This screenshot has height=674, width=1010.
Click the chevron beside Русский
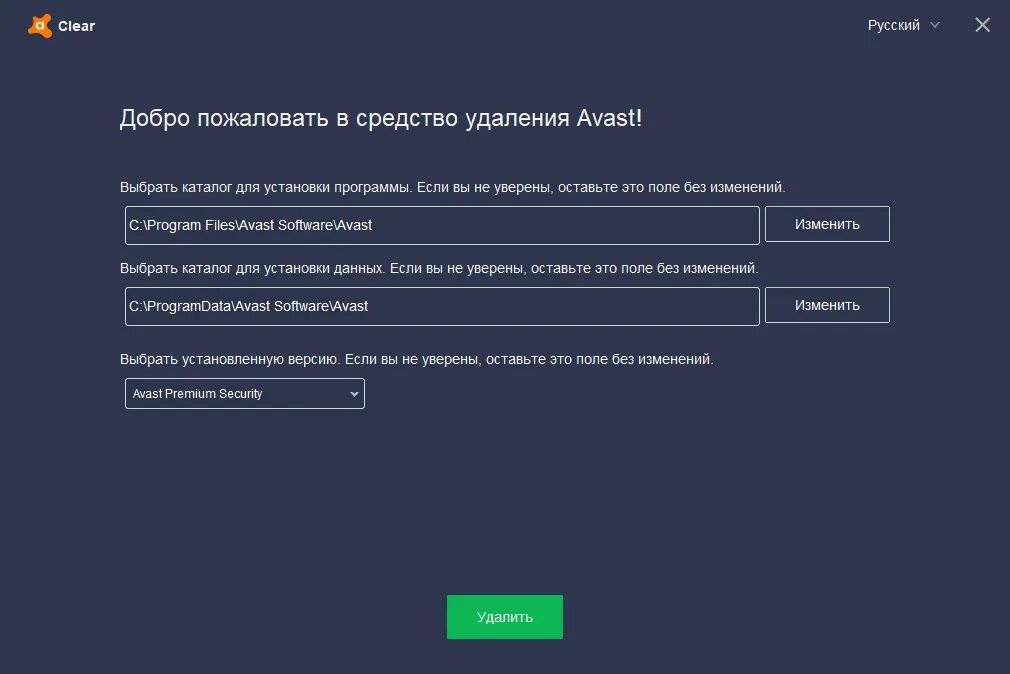(x=936, y=25)
